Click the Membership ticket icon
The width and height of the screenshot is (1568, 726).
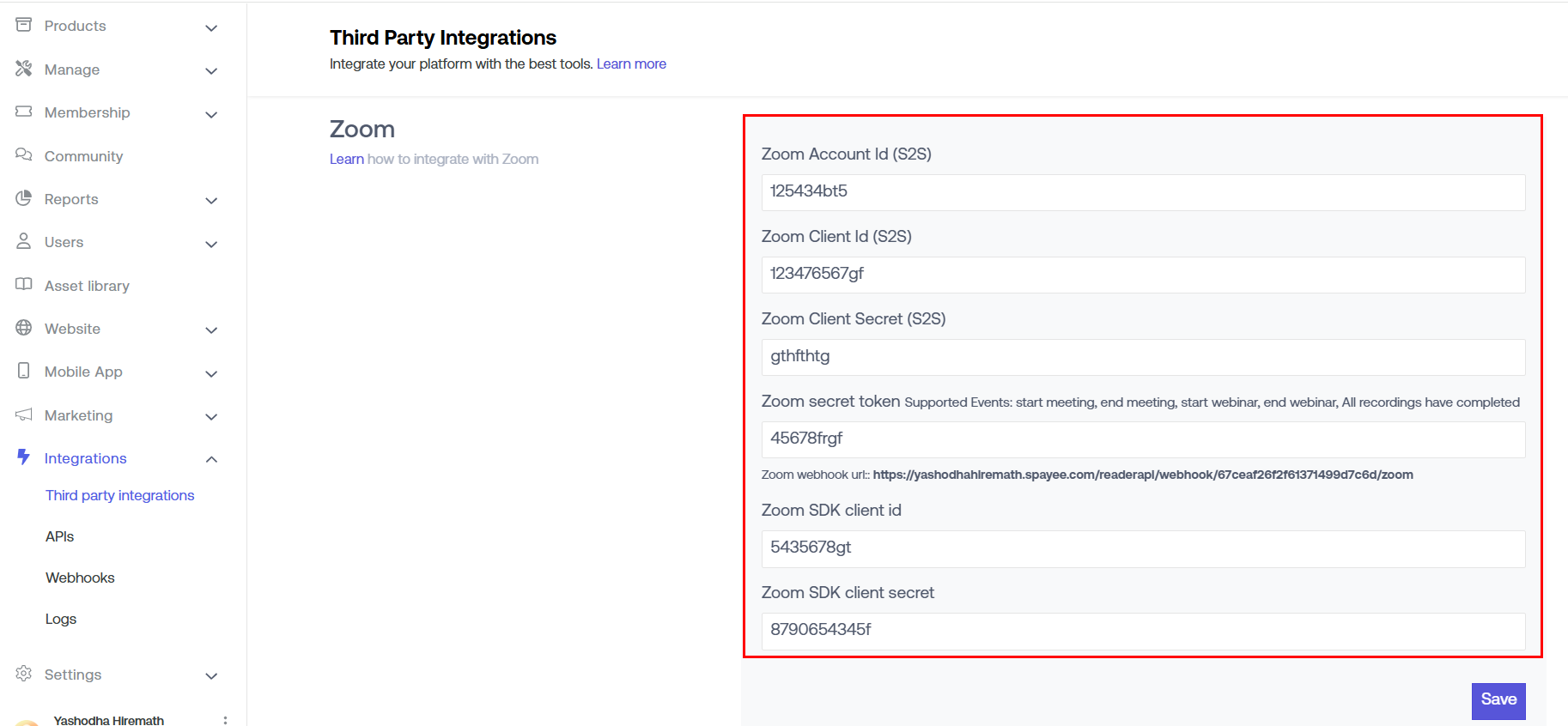click(24, 112)
